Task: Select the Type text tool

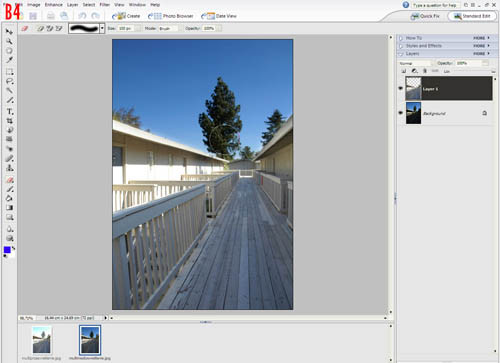Action: click(9, 111)
